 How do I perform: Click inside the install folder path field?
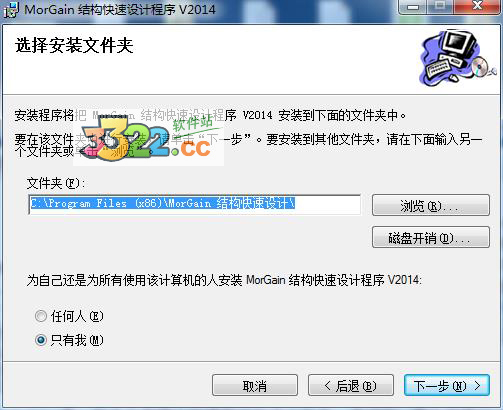[195, 204]
